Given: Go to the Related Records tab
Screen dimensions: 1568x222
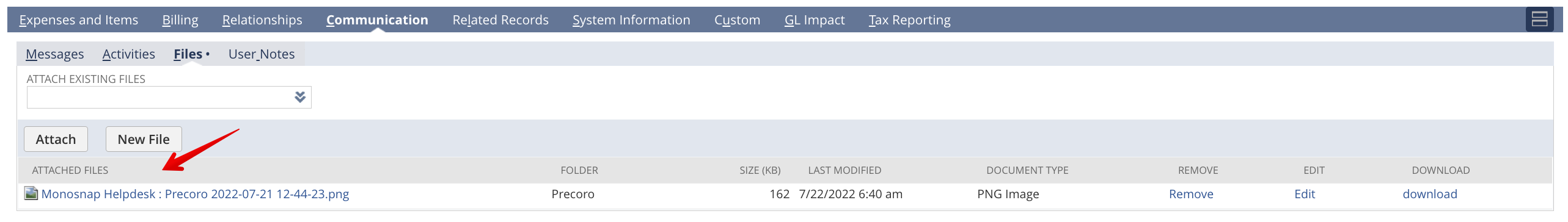Looking at the screenshot, I should click(x=500, y=20).
